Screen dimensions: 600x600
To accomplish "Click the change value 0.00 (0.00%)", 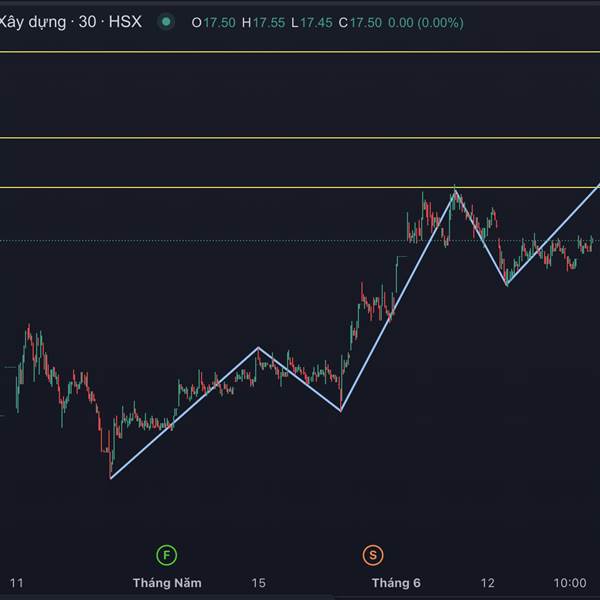I will coord(426,23).
